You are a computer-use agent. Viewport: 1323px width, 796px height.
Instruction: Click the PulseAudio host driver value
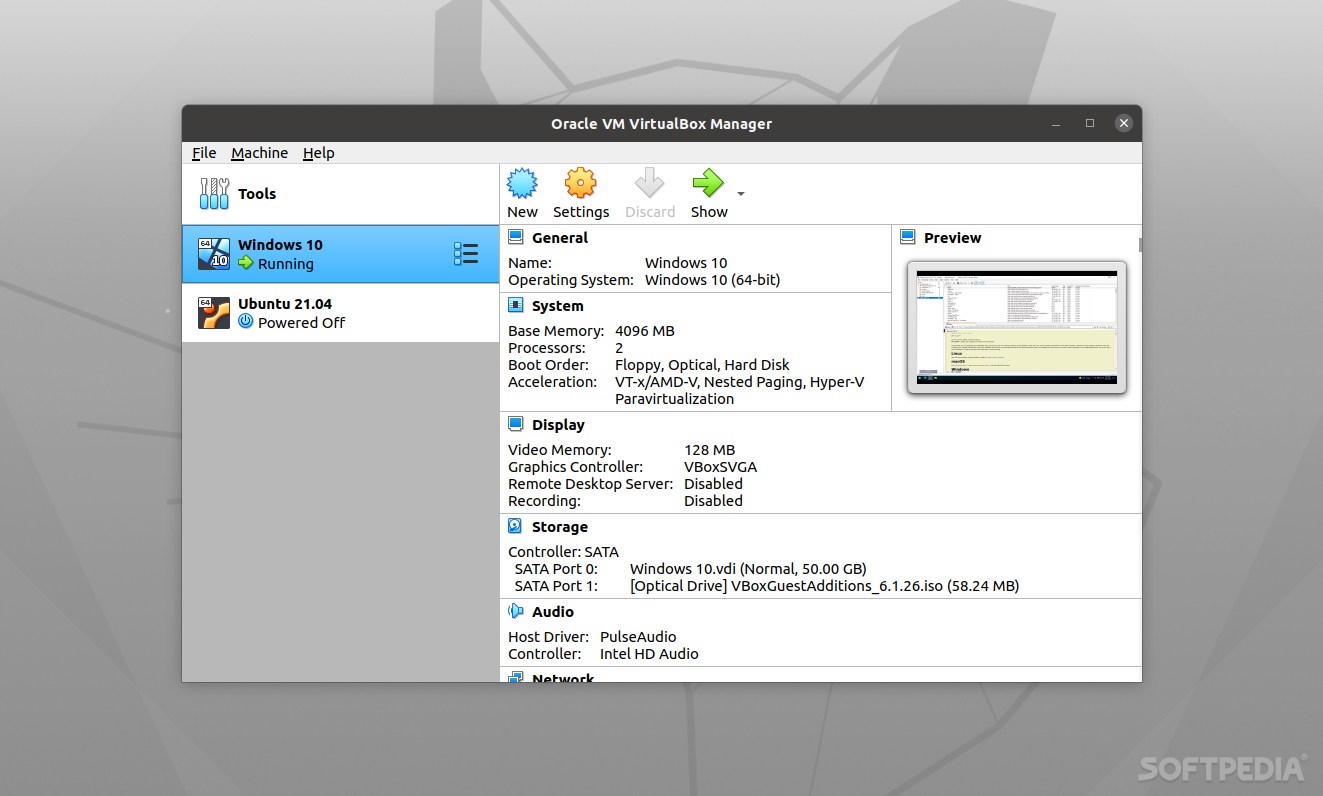(x=638, y=637)
